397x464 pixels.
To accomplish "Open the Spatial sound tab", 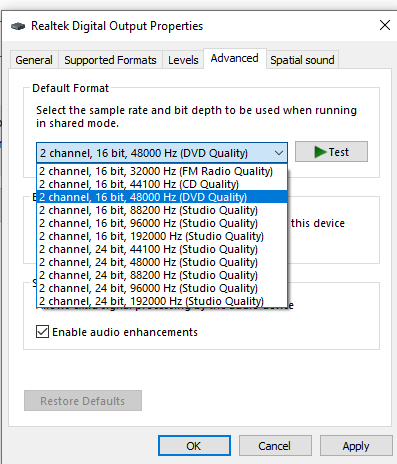I will pyautogui.click(x=302, y=60).
